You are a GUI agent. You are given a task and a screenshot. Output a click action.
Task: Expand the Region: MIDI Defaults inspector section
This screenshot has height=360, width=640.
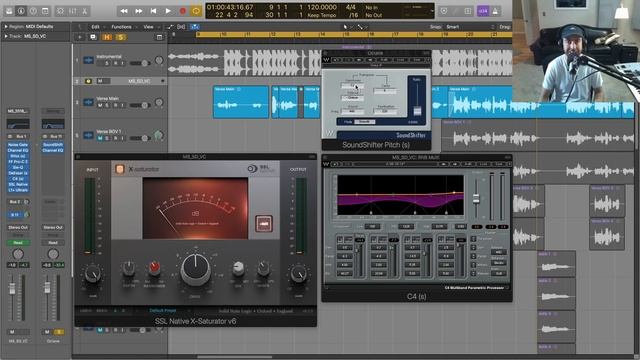[6, 27]
